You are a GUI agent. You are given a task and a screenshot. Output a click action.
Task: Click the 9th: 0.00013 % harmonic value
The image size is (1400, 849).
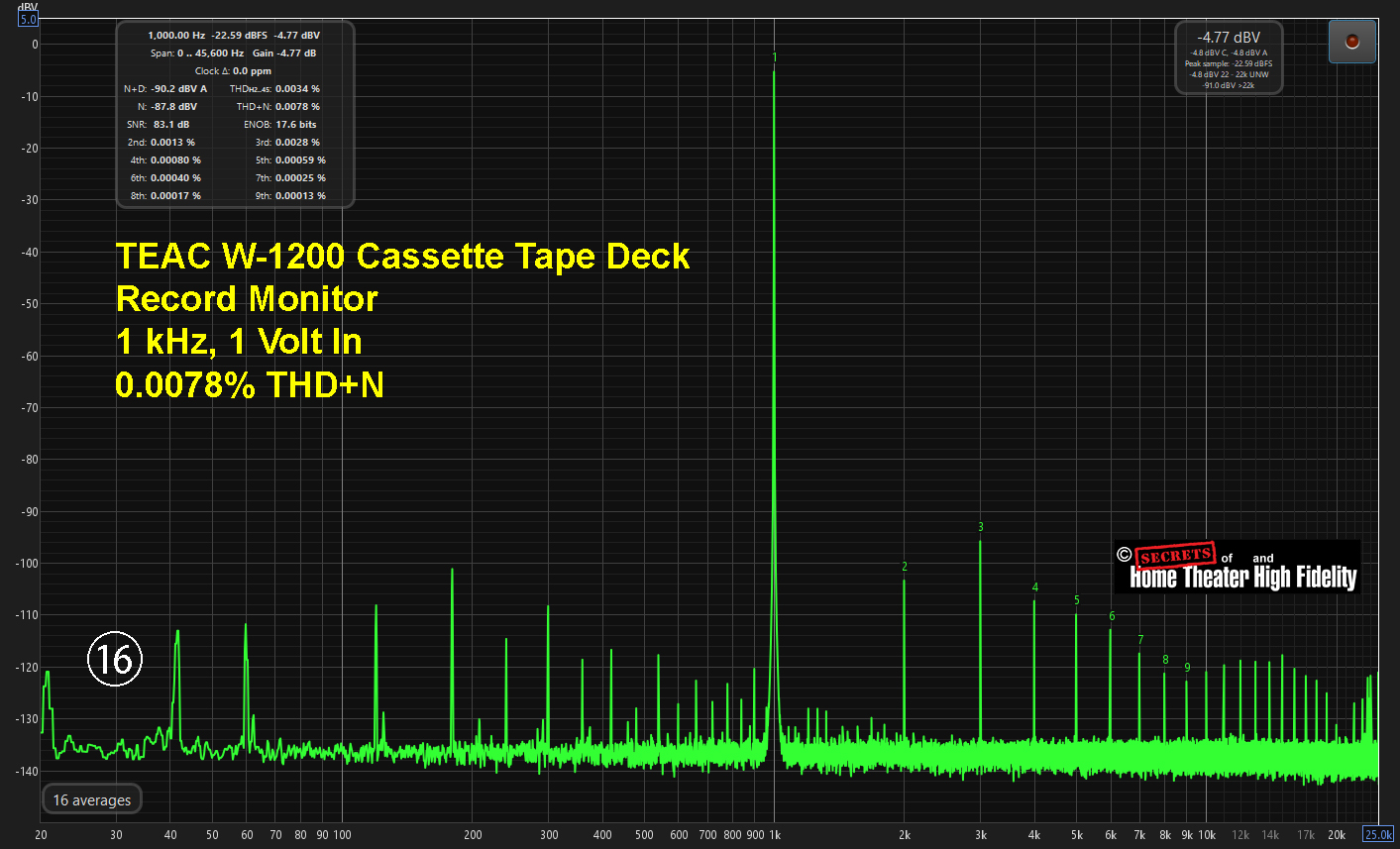[x=290, y=195]
